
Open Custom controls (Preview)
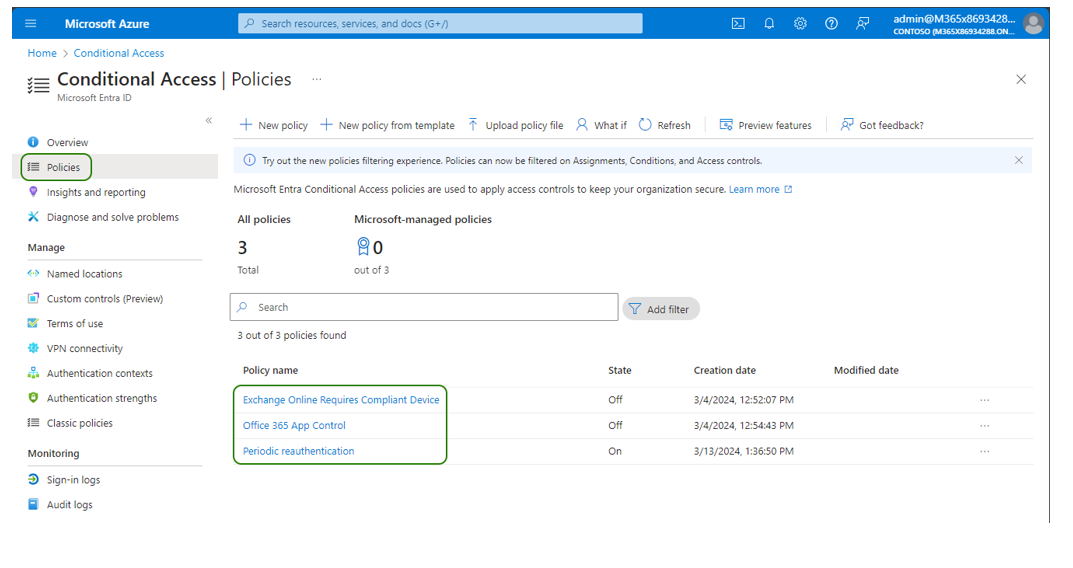[x=105, y=298]
